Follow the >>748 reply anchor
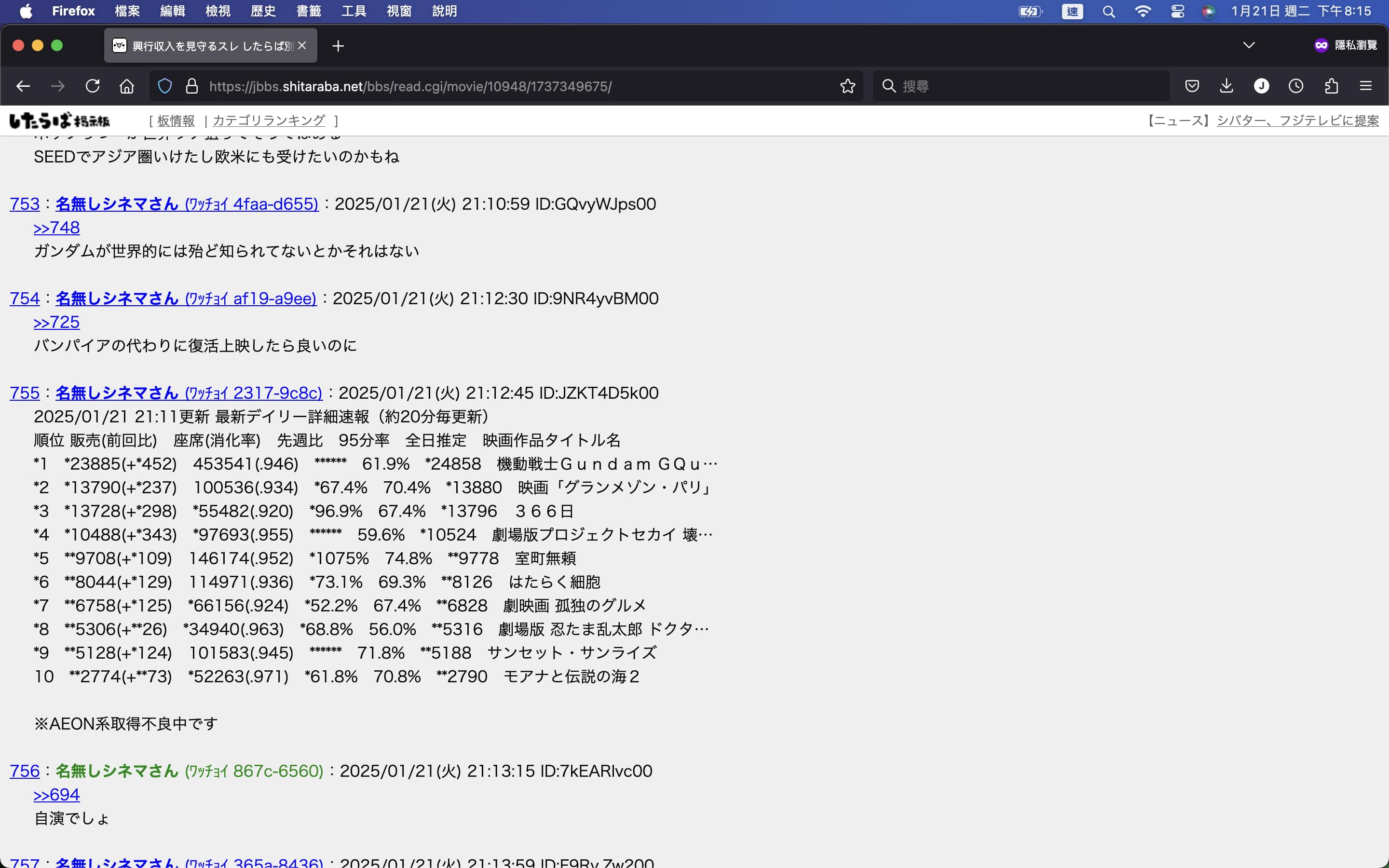Screen dimensions: 1389x868 56,228
